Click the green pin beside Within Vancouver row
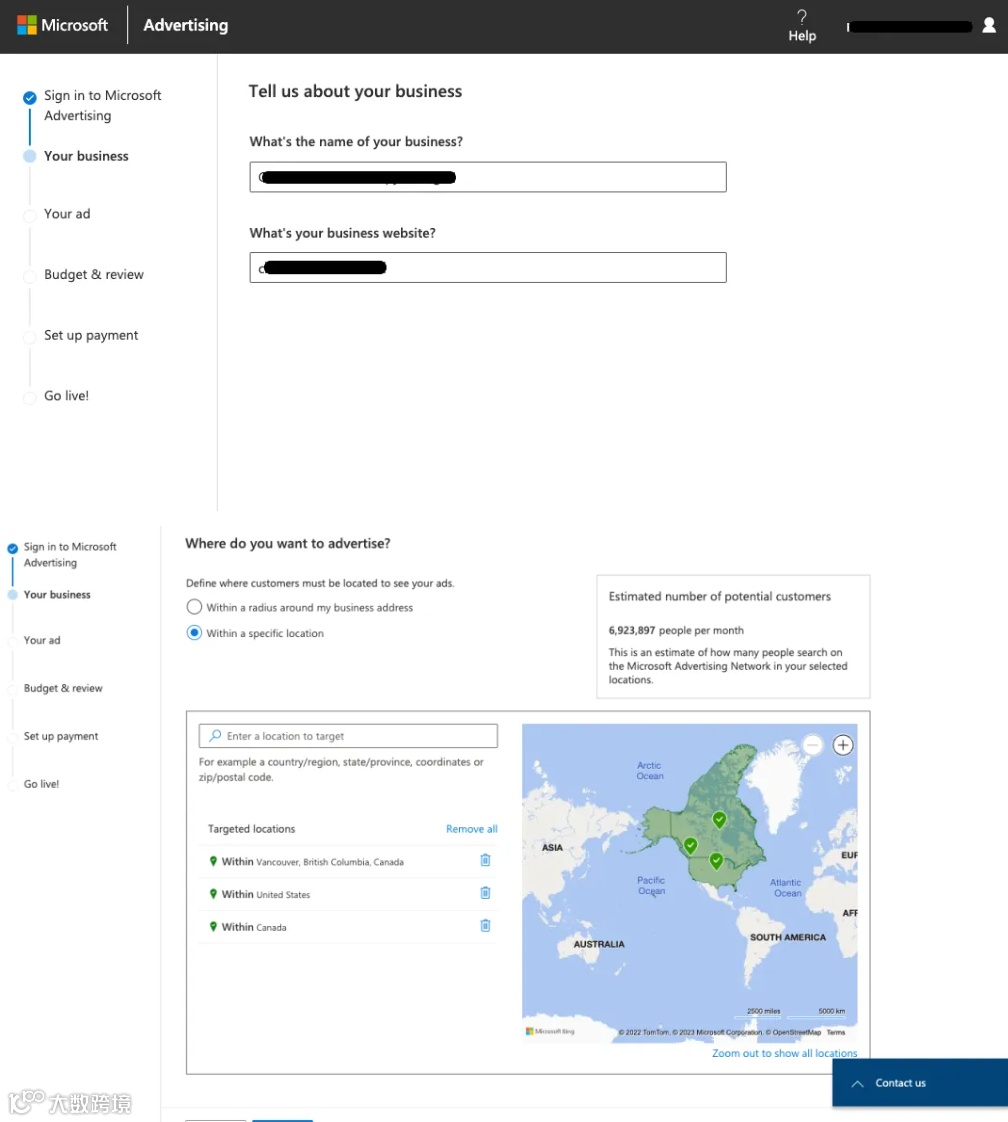This screenshot has width=1008, height=1122. [213, 862]
